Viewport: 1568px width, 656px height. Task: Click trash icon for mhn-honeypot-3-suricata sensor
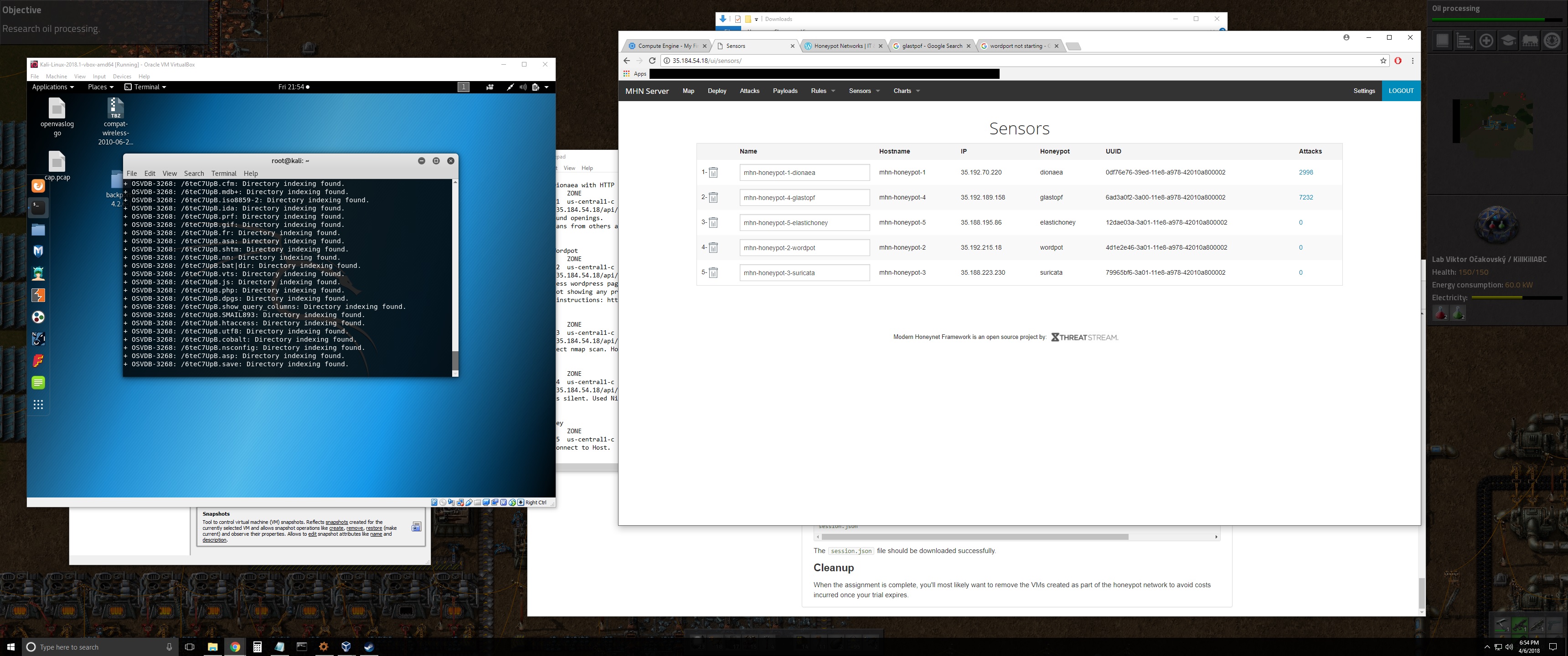tap(713, 273)
